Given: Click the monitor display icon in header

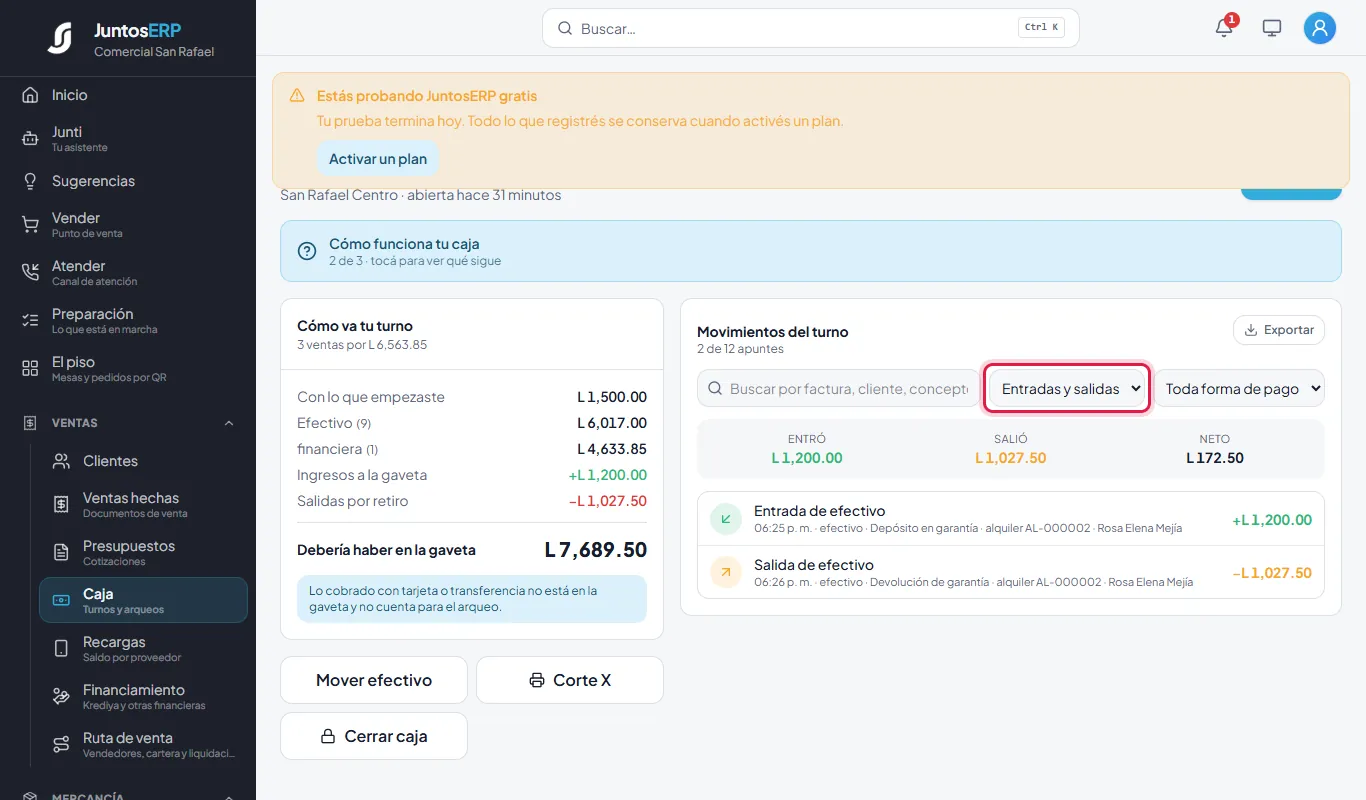Looking at the screenshot, I should click(1272, 28).
